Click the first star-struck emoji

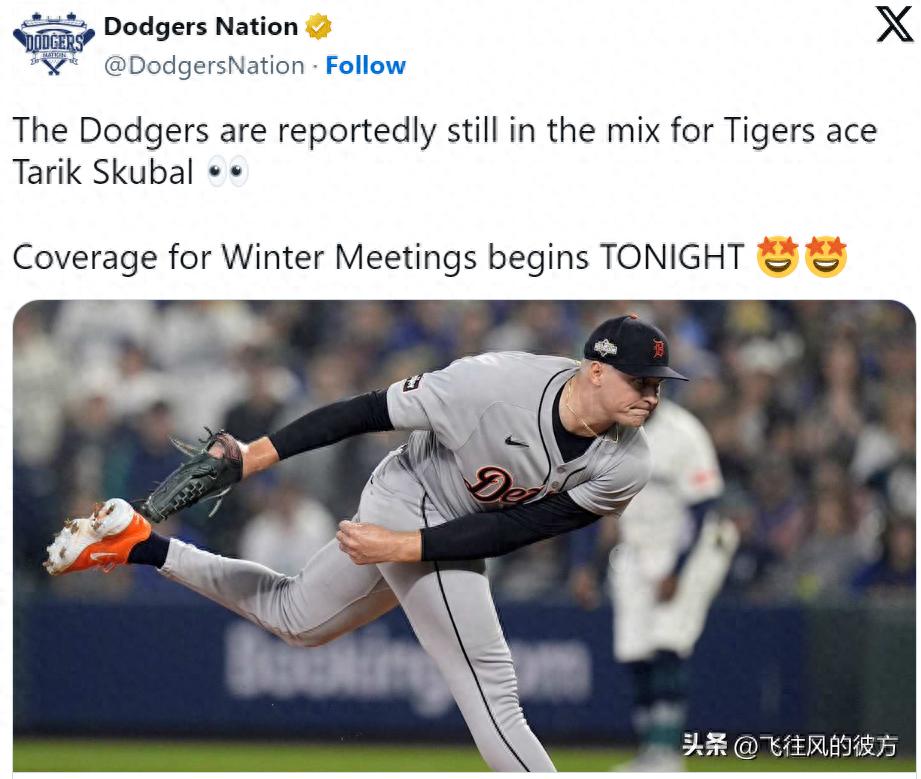tap(777, 256)
